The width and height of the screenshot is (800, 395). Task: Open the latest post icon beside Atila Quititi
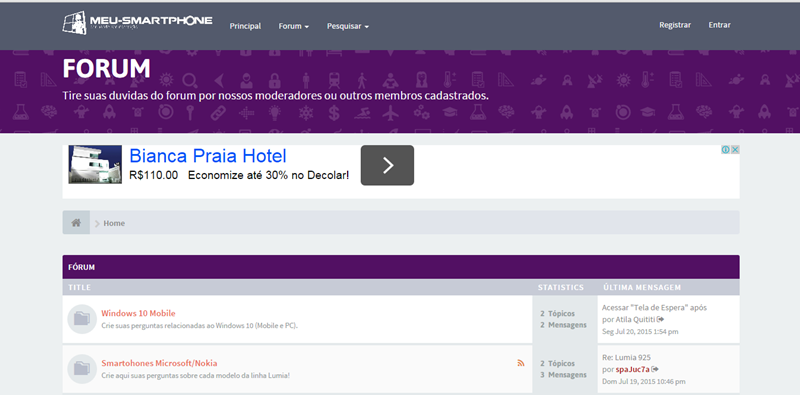(660, 319)
